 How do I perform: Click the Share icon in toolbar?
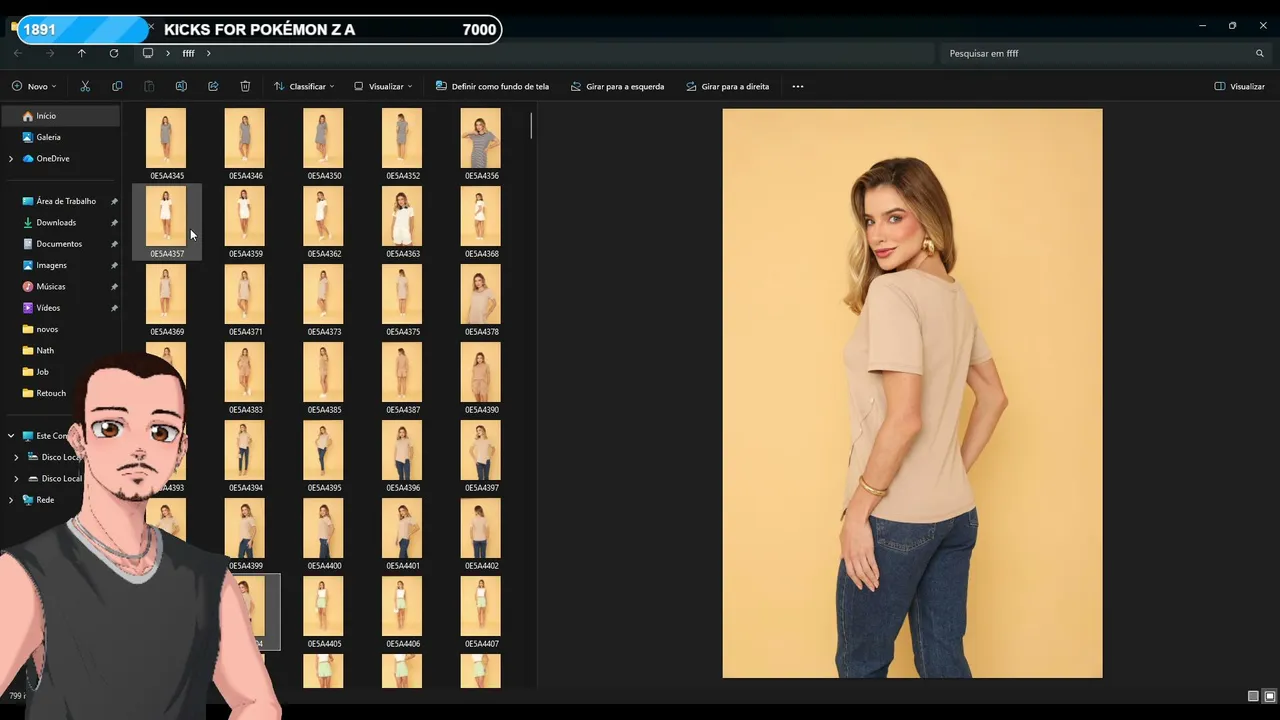click(213, 87)
